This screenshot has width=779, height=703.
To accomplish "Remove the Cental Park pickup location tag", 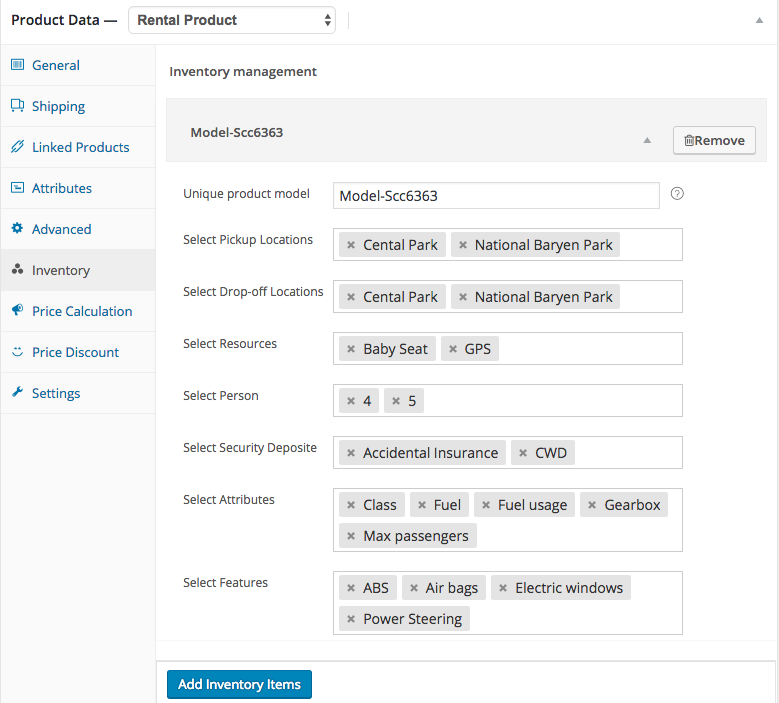I will [350, 245].
